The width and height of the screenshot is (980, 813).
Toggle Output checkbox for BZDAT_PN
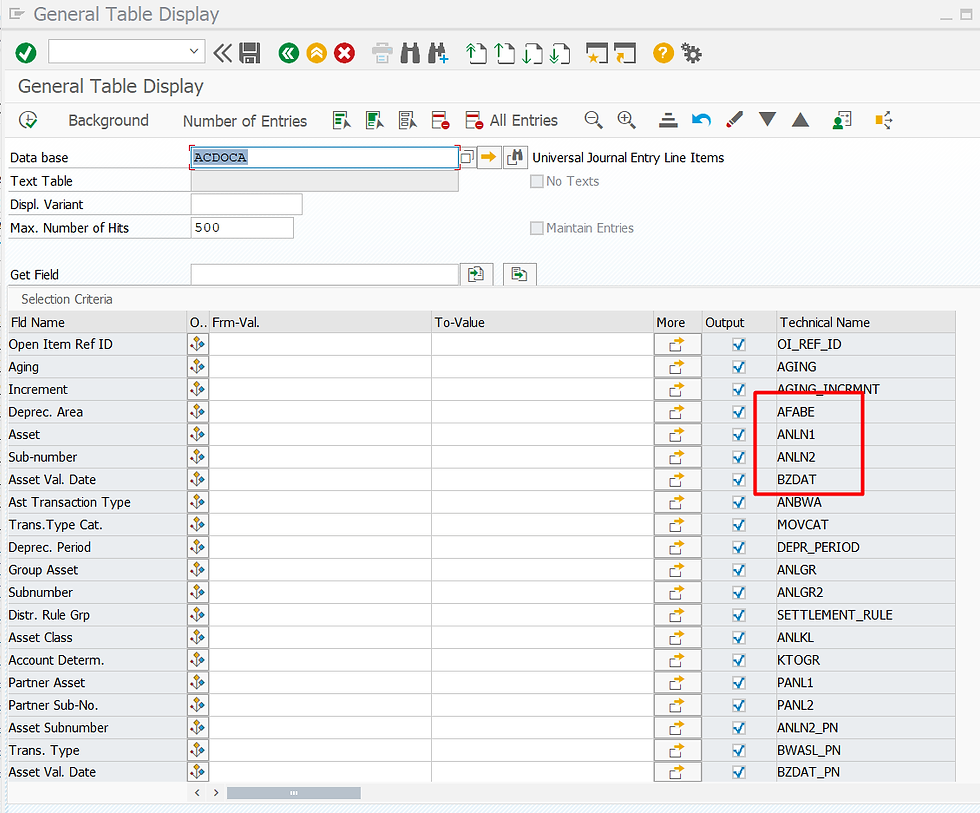point(739,772)
